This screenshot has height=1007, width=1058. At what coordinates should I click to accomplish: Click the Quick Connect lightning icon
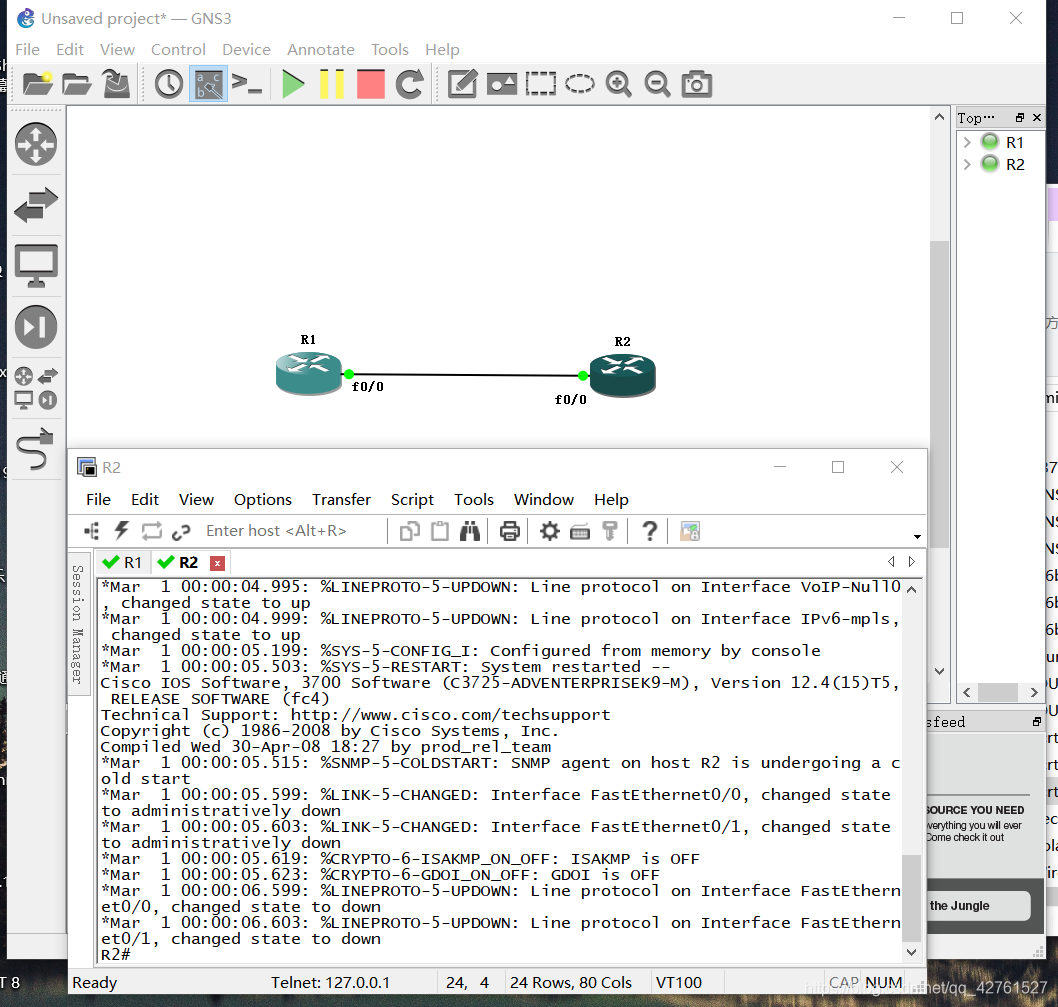122,531
